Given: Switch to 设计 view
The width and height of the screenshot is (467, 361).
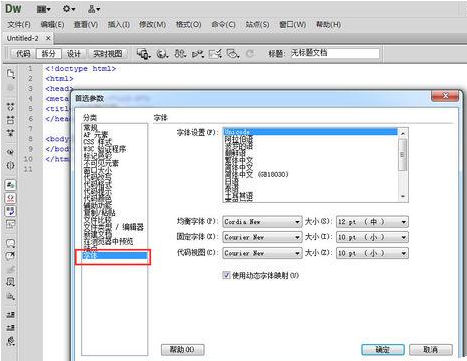Looking at the screenshot, I should tap(74, 54).
